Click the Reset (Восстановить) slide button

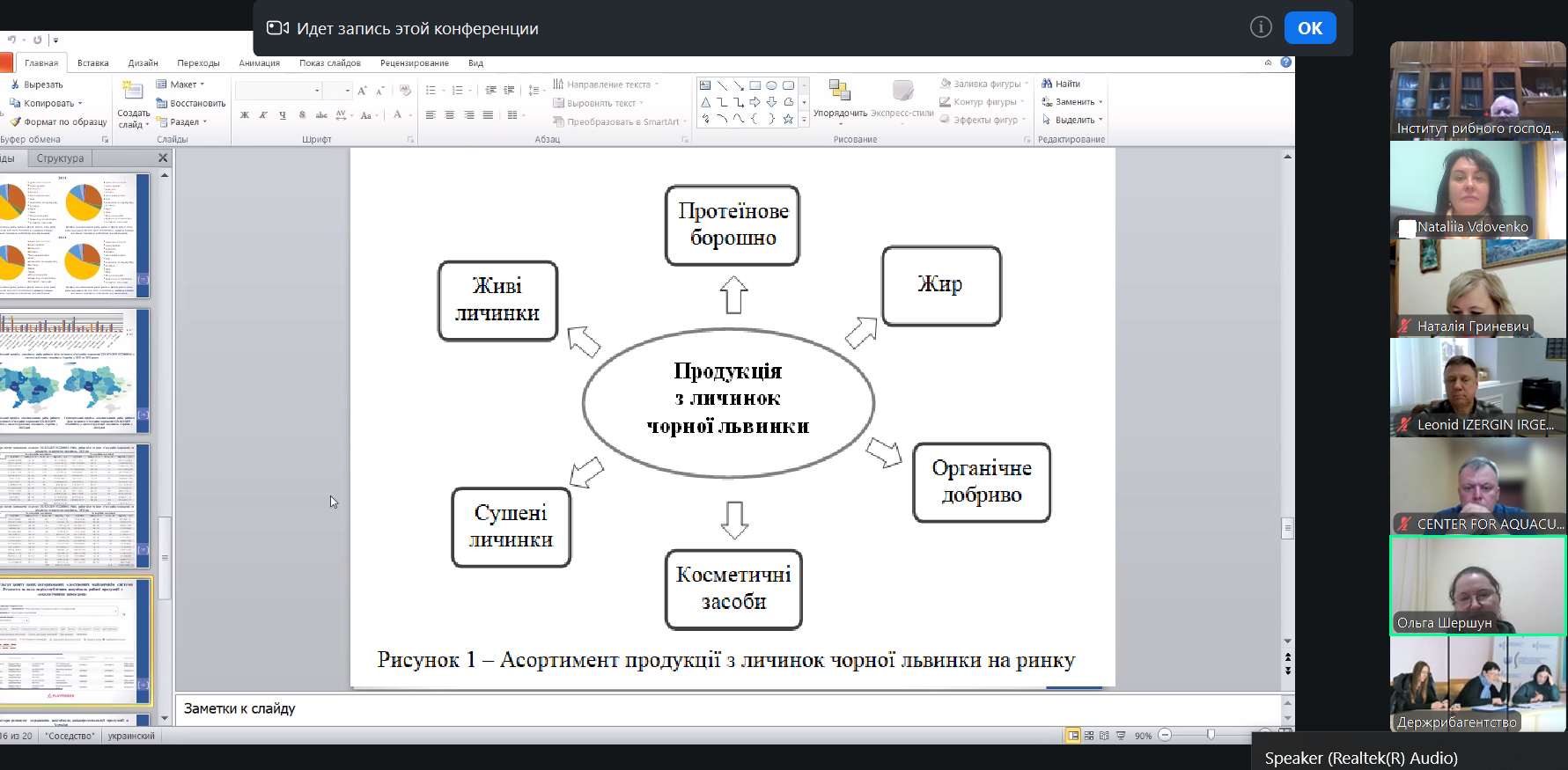pos(191,103)
